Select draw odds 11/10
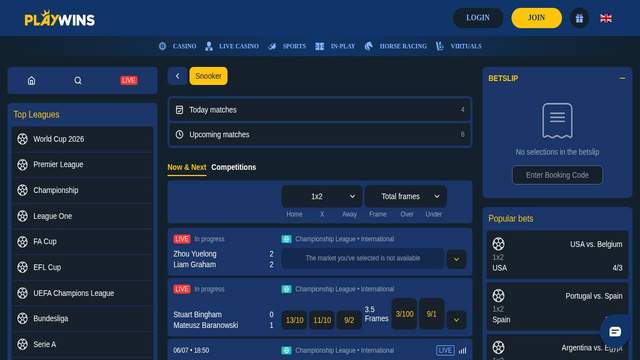This screenshot has width=640, height=360. click(322, 320)
